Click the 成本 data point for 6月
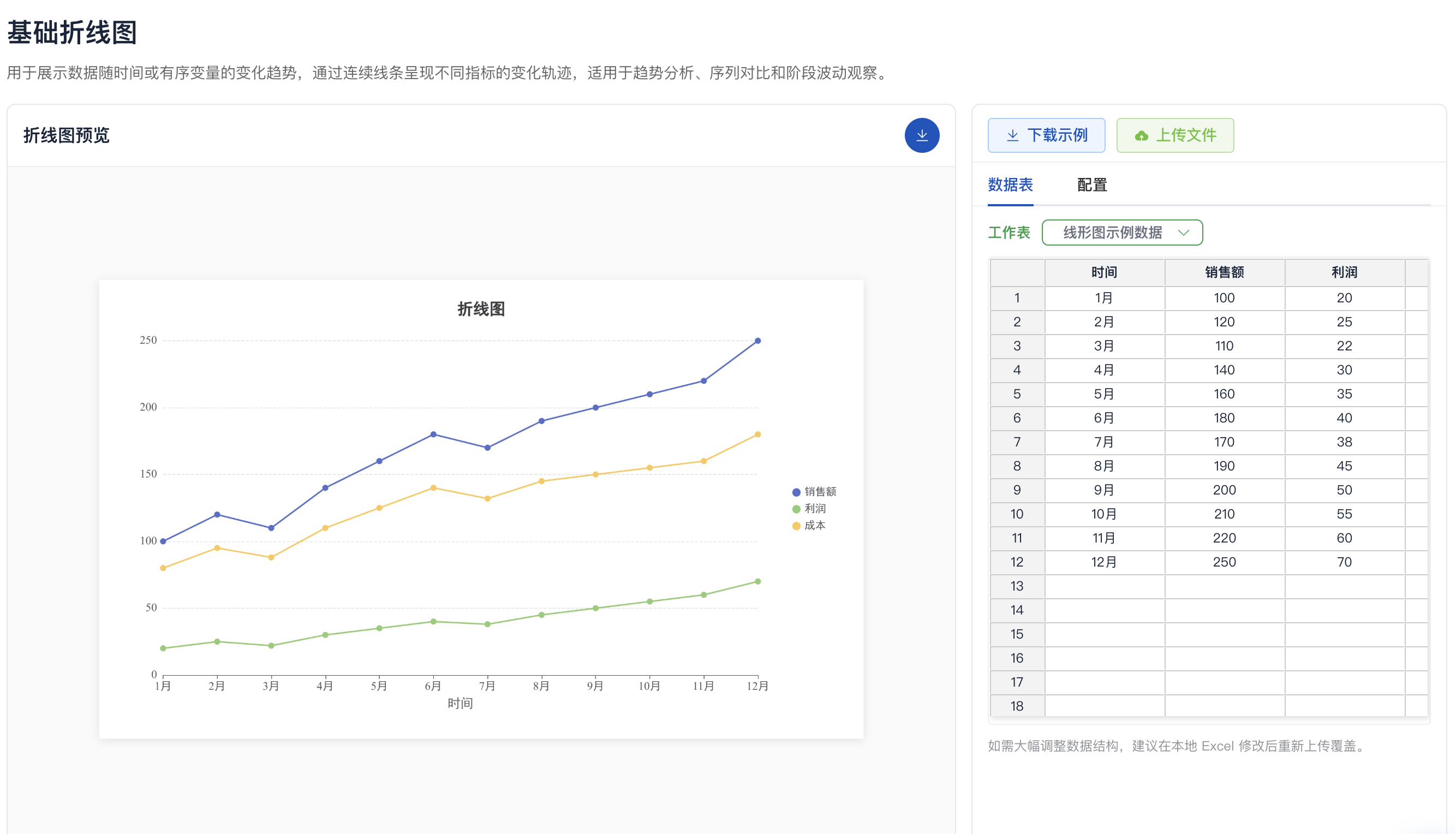Image resolution: width=1456 pixels, height=834 pixels. [x=433, y=488]
